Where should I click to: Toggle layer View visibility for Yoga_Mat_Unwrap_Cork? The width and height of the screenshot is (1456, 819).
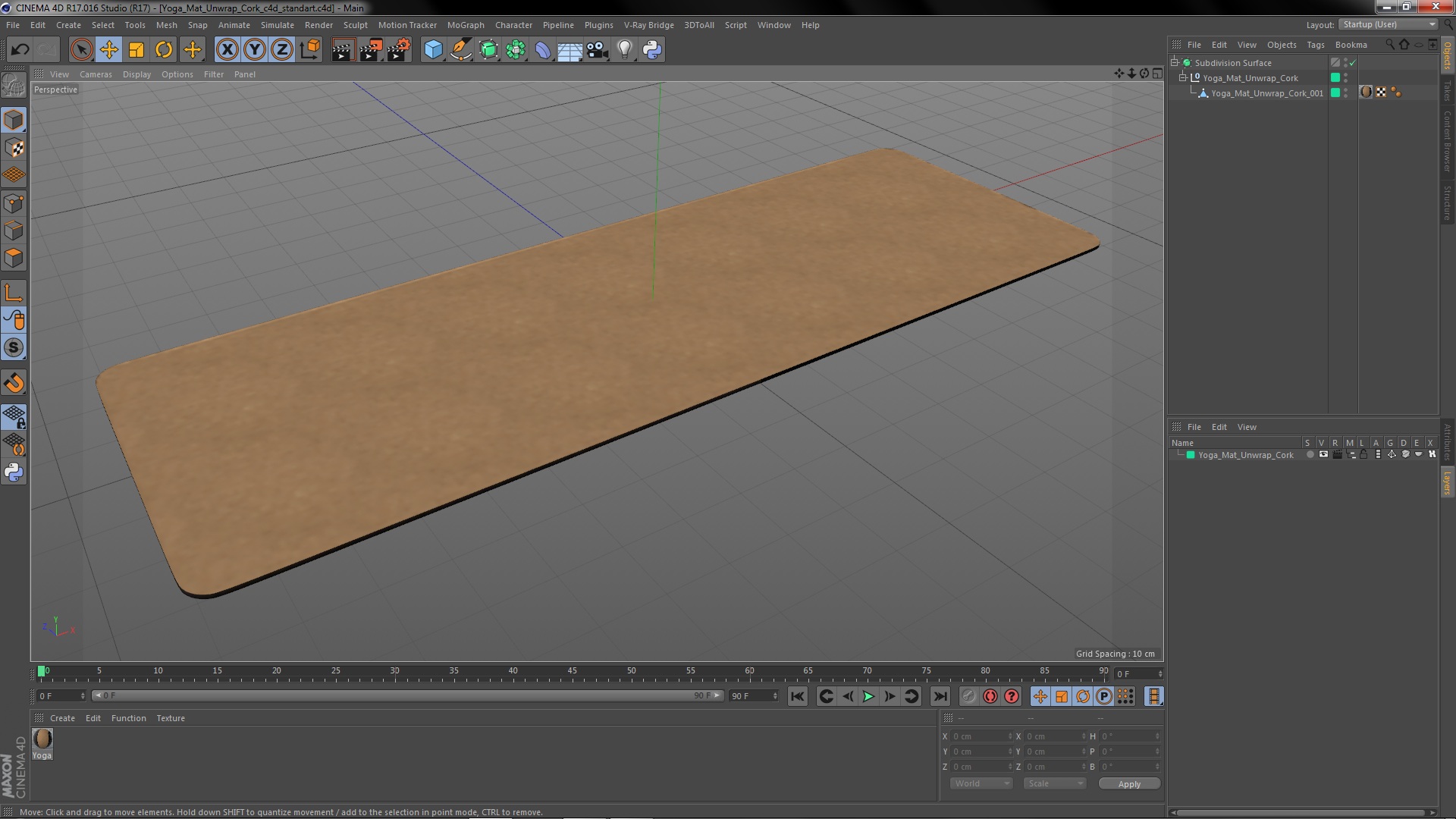pos(1323,455)
